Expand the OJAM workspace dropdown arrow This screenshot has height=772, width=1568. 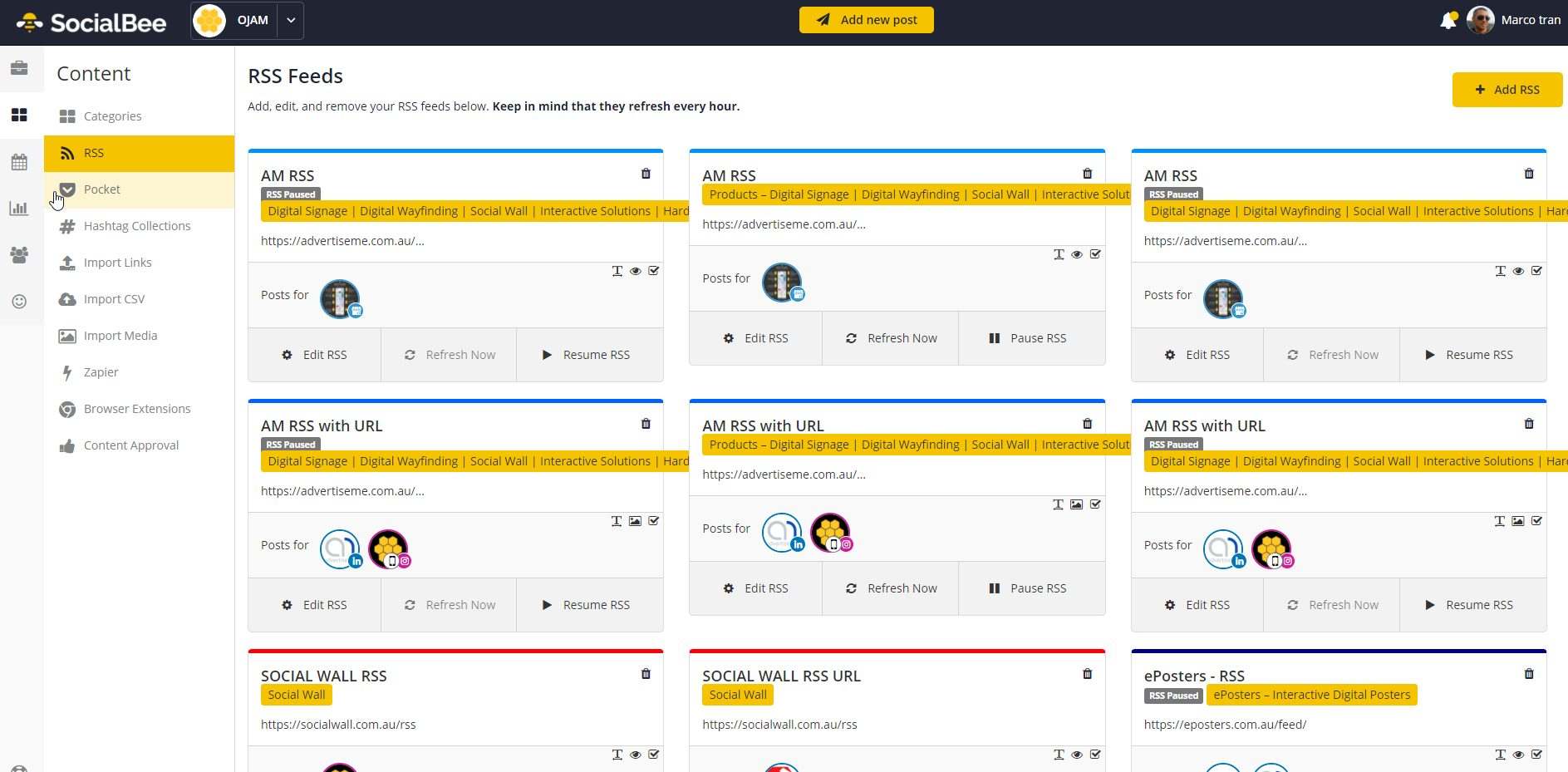[291, 21]
